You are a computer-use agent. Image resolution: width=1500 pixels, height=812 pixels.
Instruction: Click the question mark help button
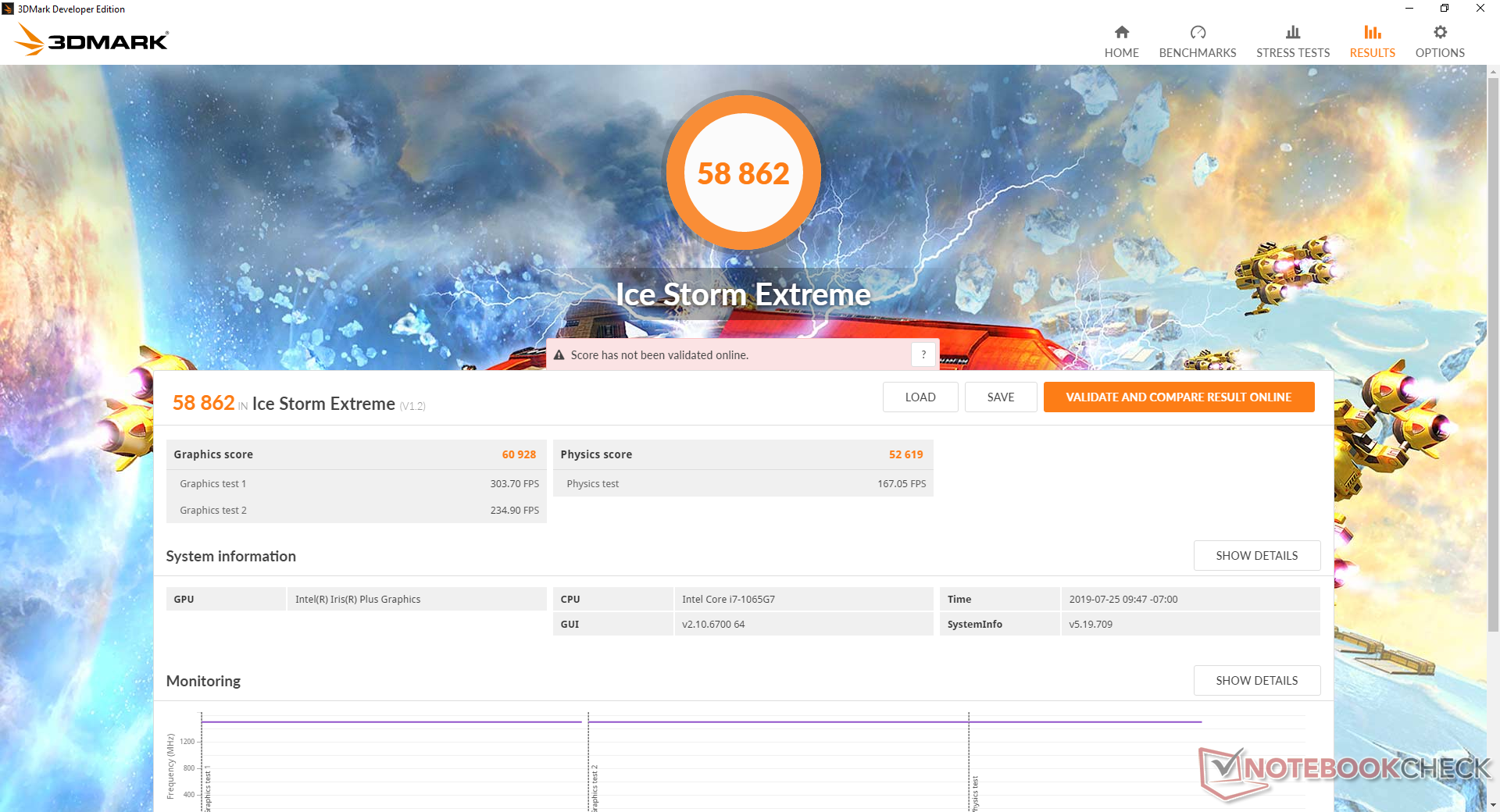coord(923,354)
